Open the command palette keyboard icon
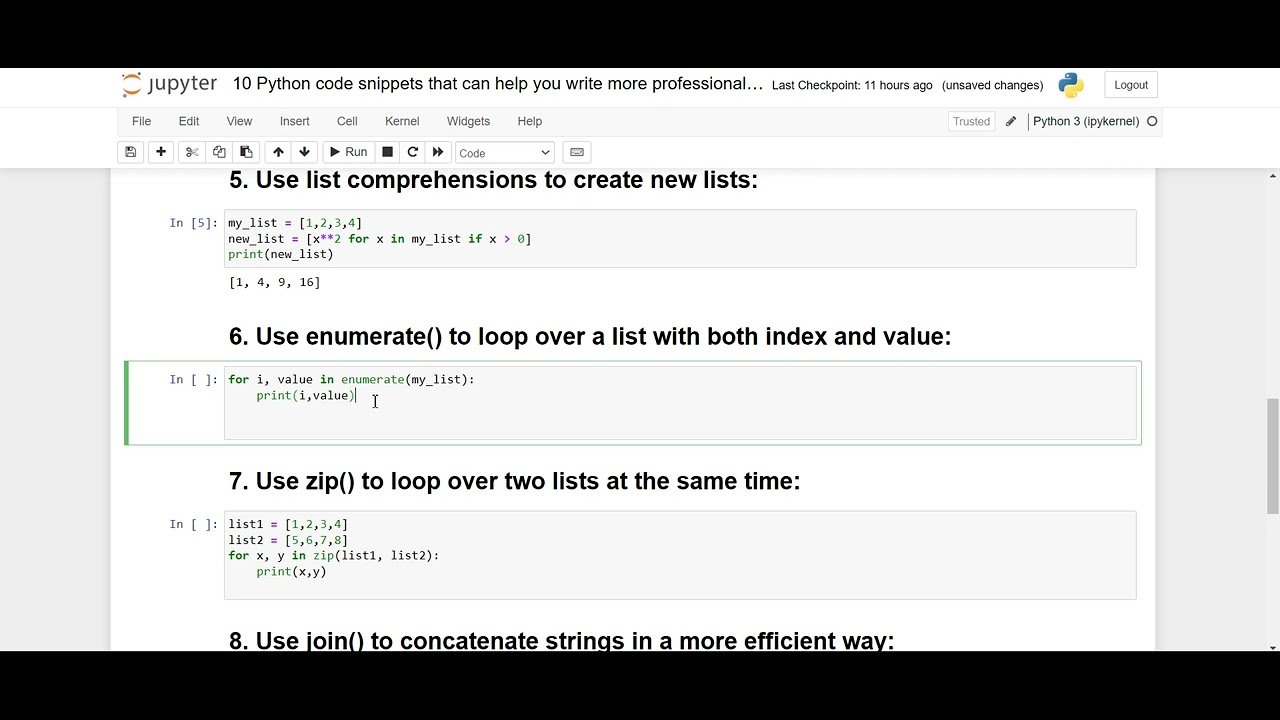This screenshot has width=1280, height=720. point(577,152)
